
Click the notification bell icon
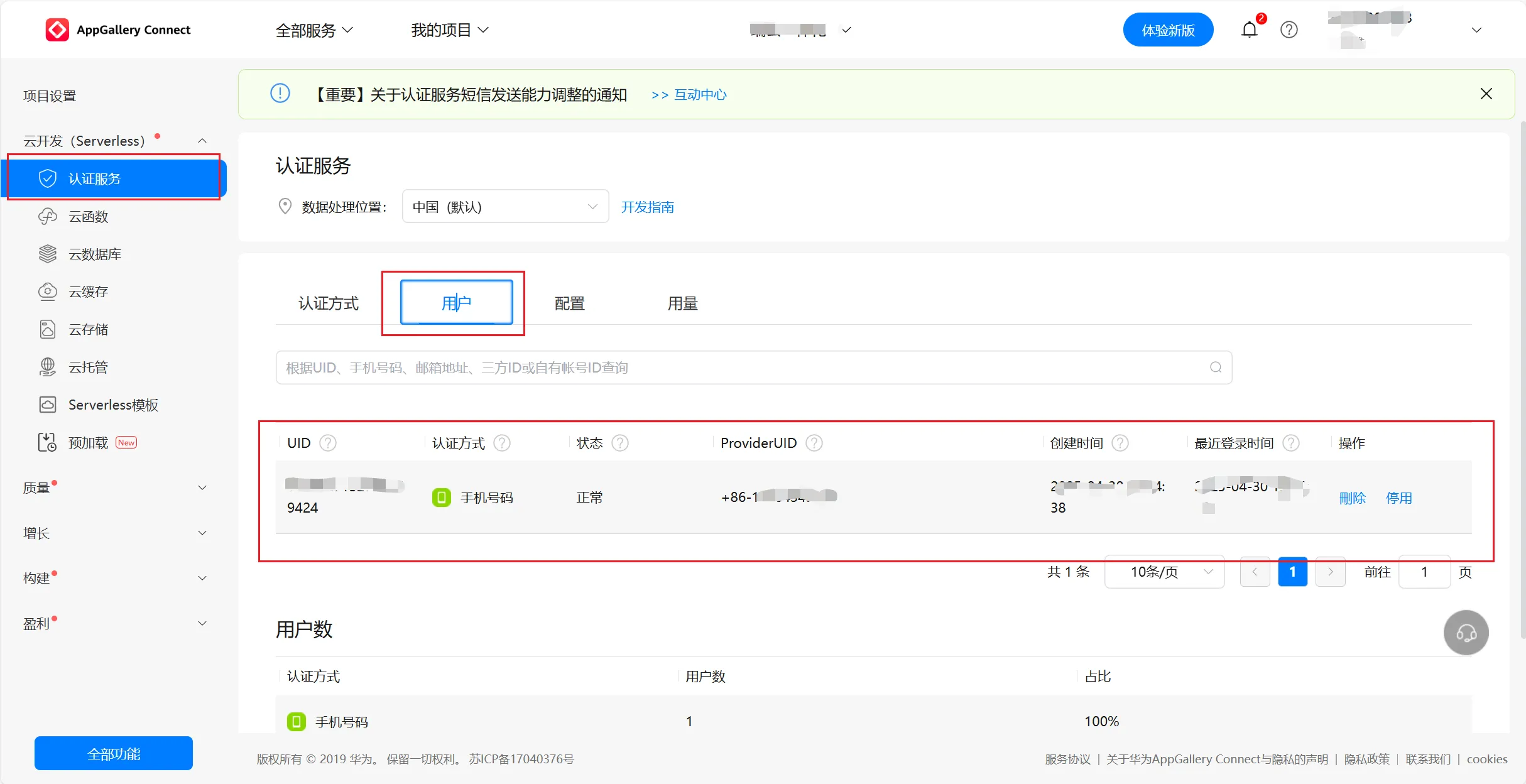(1249, 30)
